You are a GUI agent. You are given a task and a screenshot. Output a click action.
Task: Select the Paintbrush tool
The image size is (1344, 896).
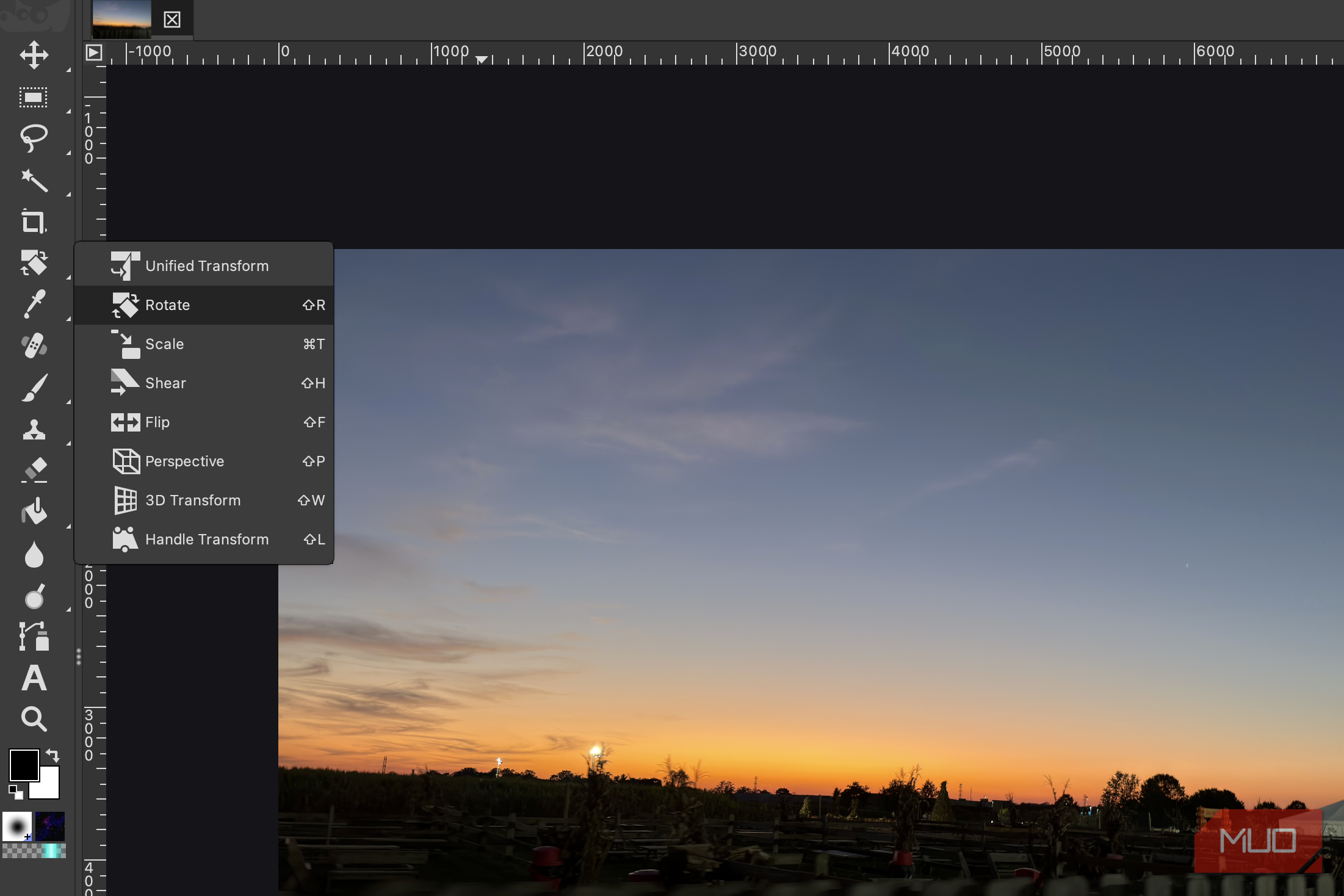coord(34,388)
